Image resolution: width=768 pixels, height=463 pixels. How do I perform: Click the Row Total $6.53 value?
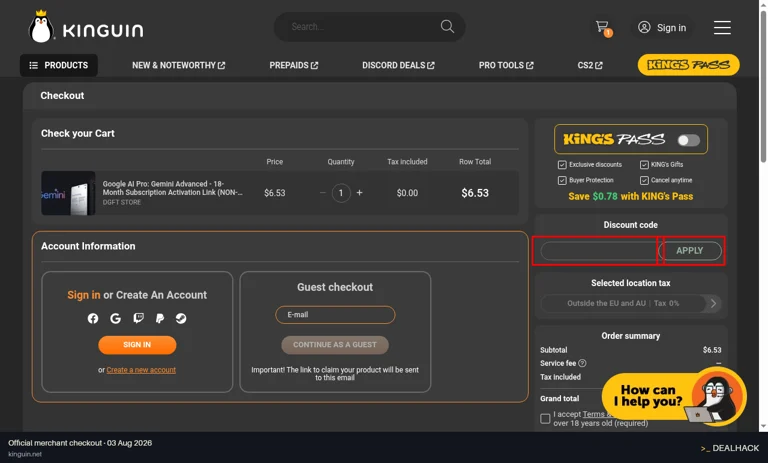(x=475, y=193)
